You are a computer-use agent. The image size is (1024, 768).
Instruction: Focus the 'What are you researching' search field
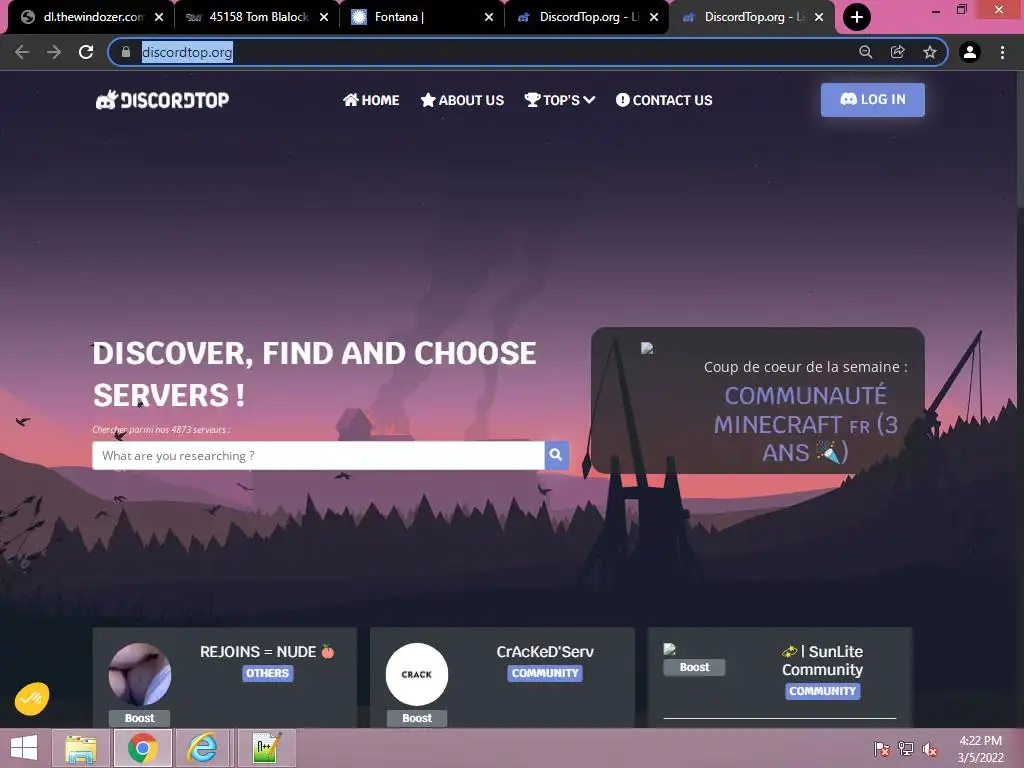[318, 455]
